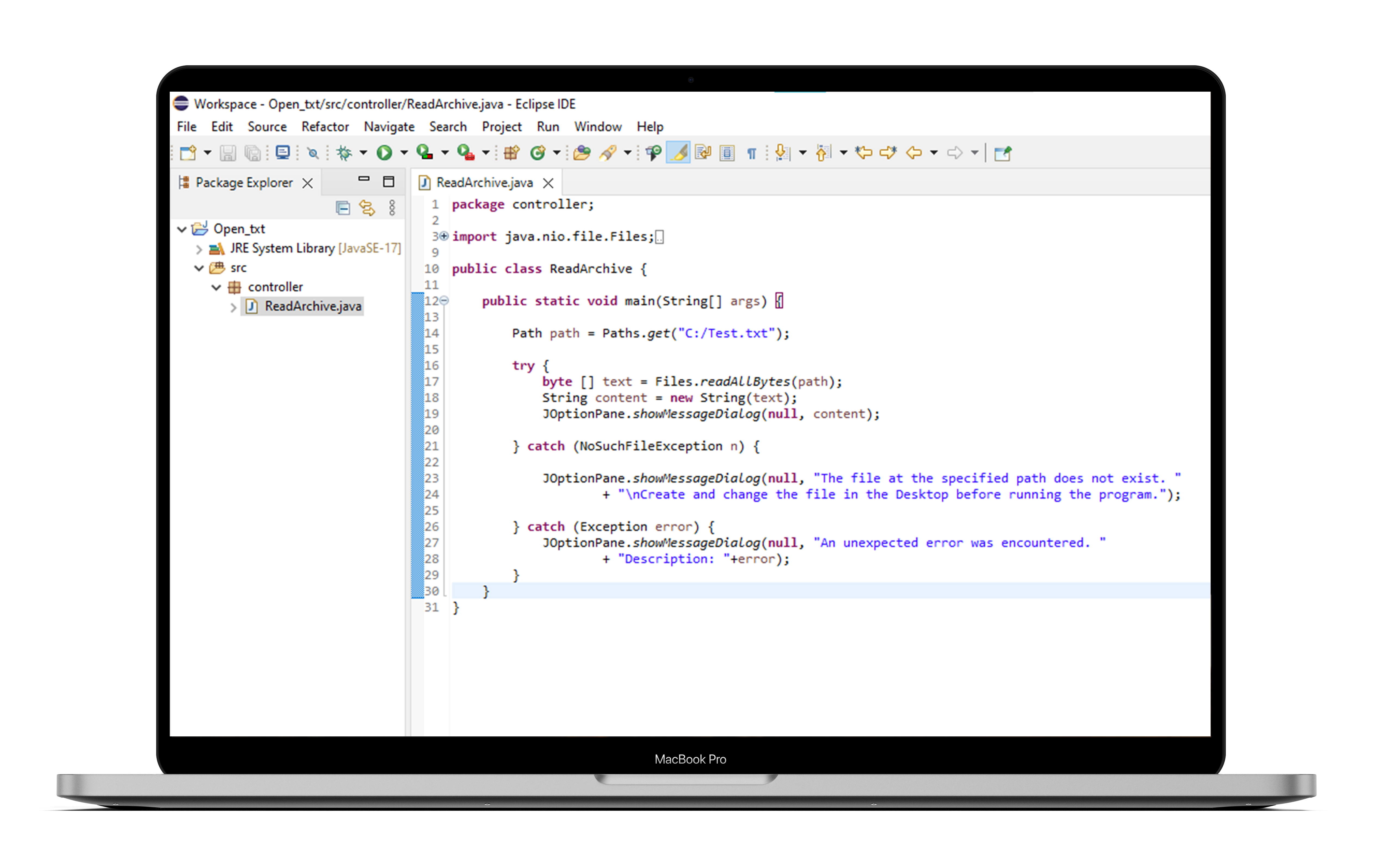1376x868 pixels.
Task: Expand folded import statements on line 3
Action: 444,236
